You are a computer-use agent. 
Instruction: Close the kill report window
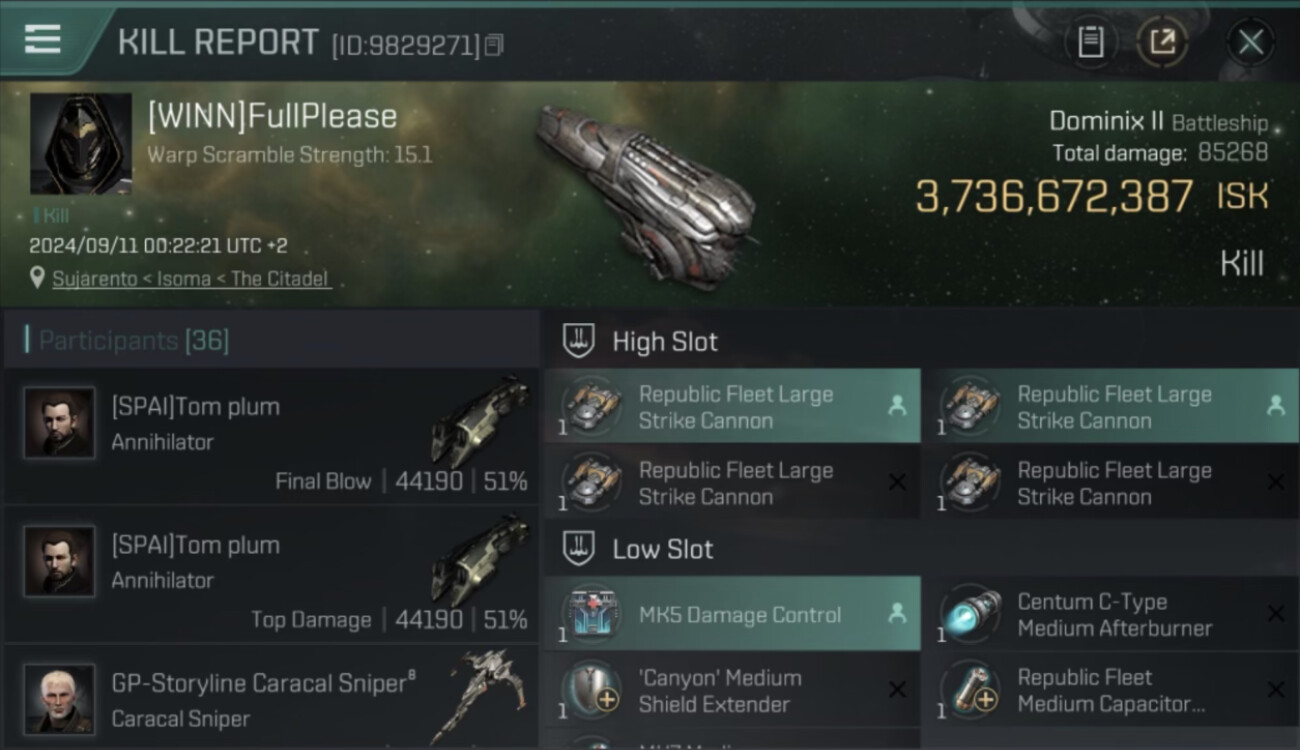[1250, 42]
